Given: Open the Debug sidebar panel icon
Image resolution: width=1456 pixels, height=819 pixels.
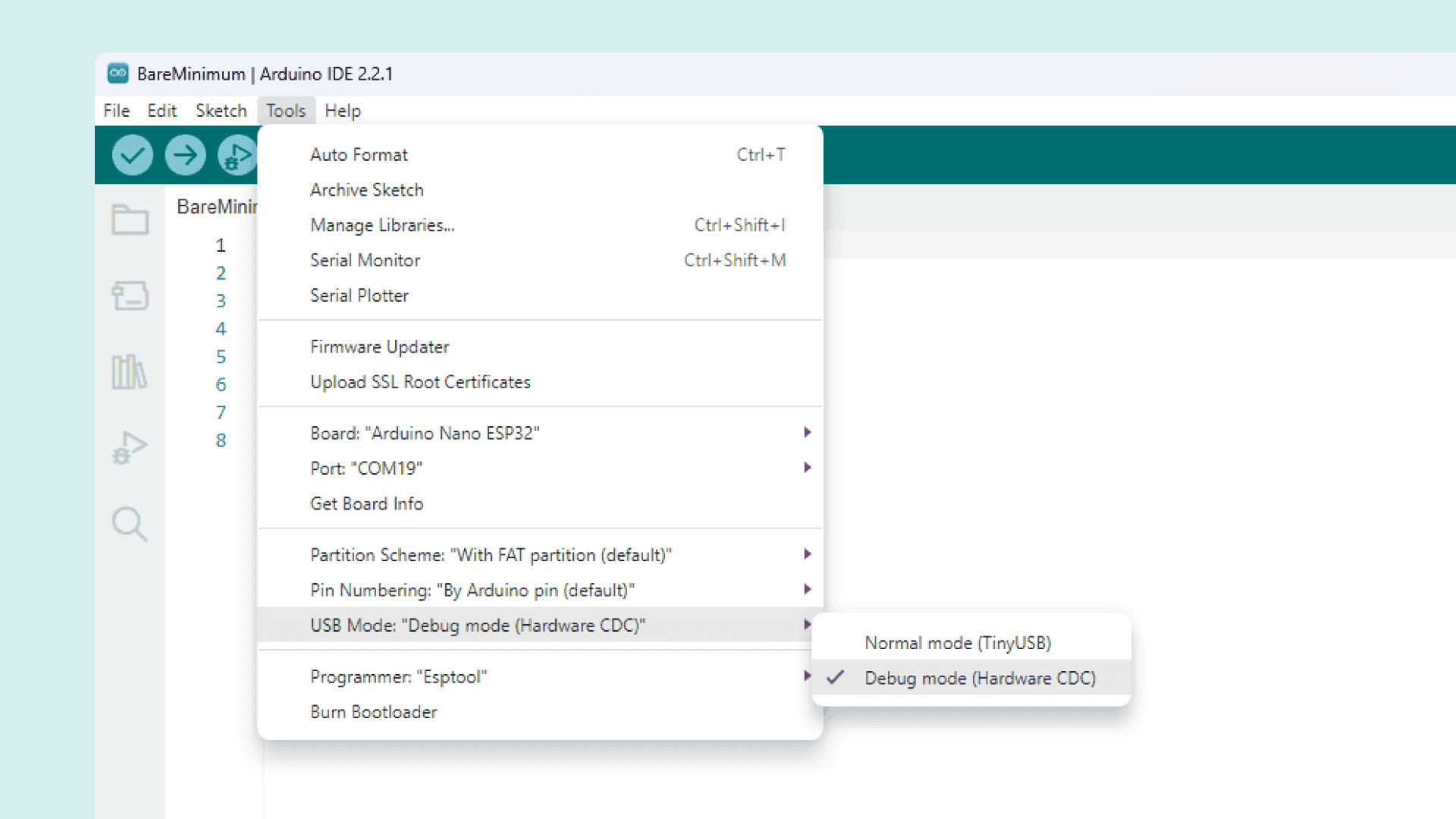Looking at the screenshot, I should 130,447.
